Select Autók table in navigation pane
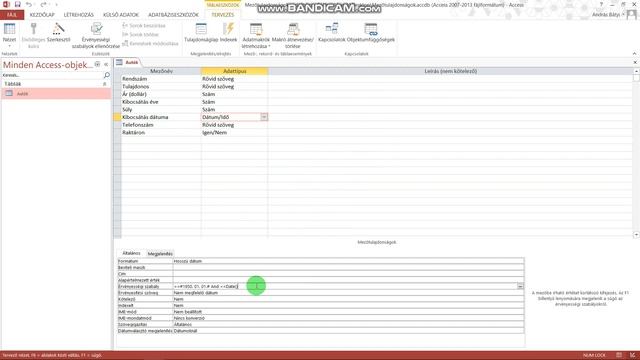 click(x=56, y=93)
